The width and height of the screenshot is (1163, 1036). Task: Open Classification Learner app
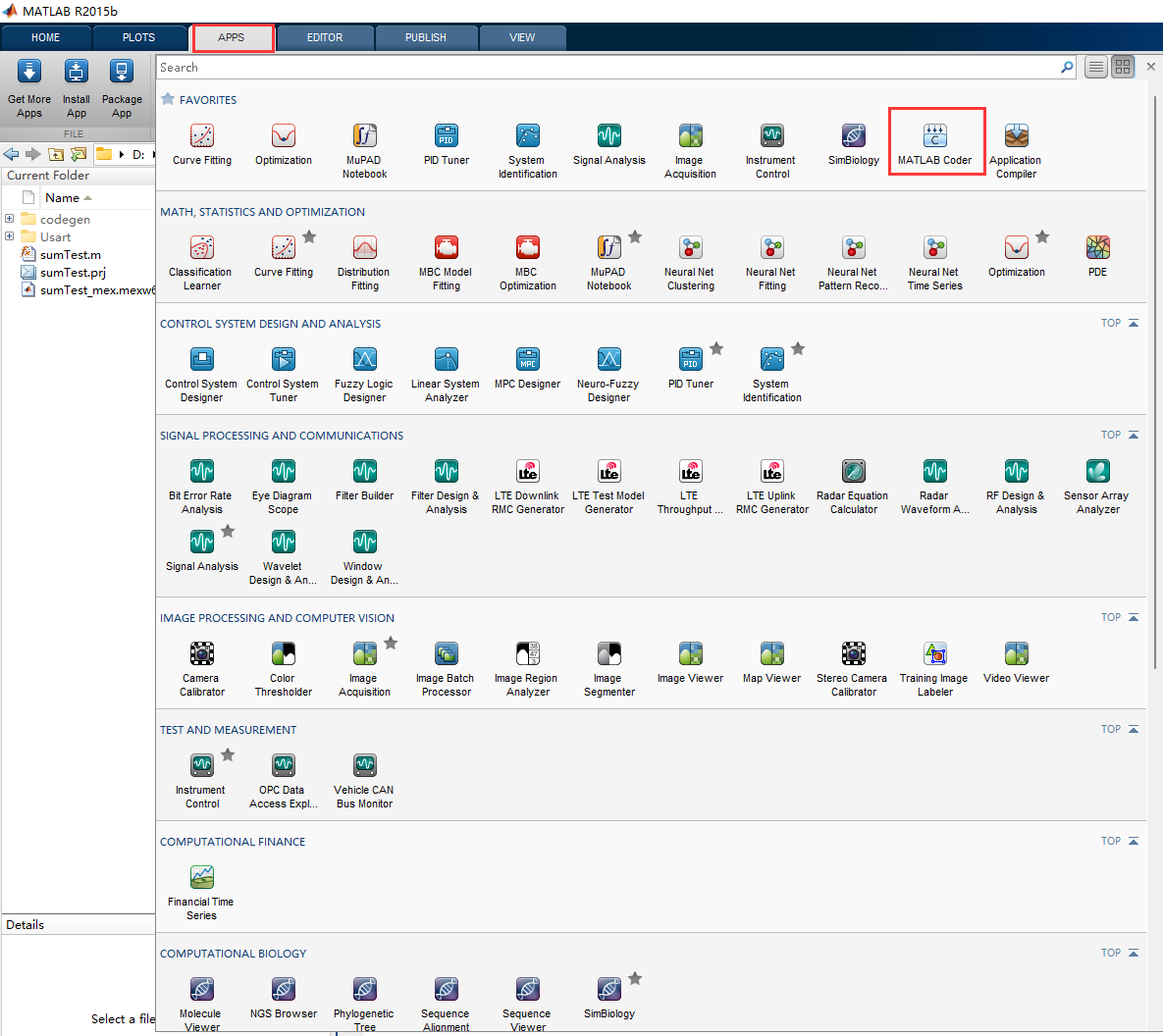pyautogui.click(x=201, y=263)
